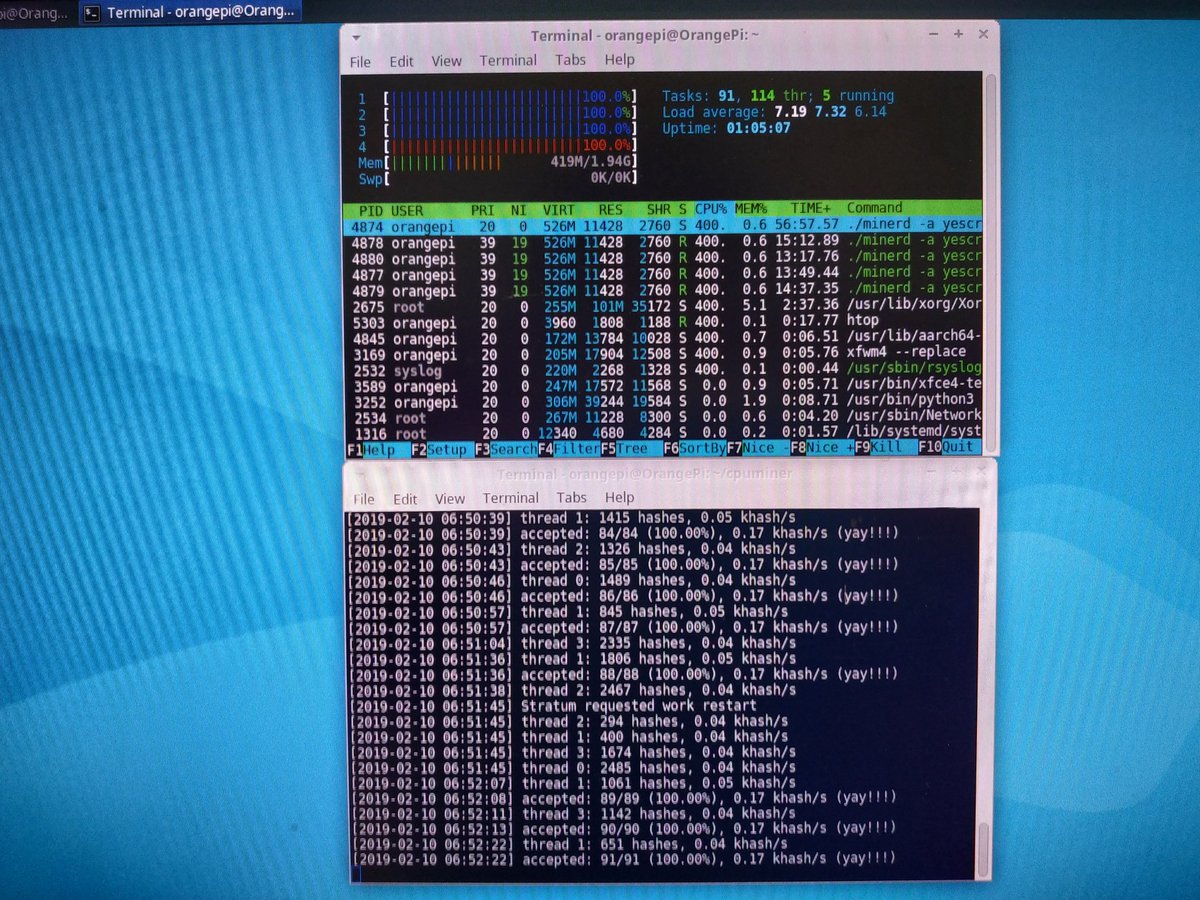Select process row with PID 4877
Image resolution: width=1200 pixels, height=900 pixels.
pyautogui.click(x=664, y=274)
